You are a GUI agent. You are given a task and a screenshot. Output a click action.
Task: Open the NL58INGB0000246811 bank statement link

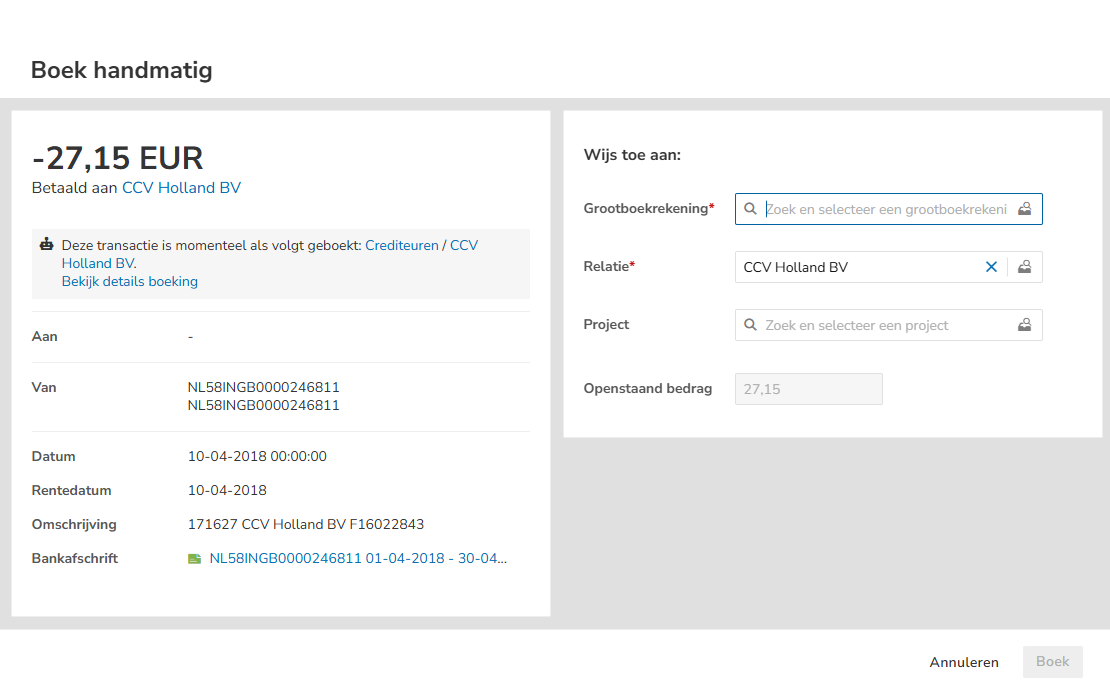pos(358,559)
